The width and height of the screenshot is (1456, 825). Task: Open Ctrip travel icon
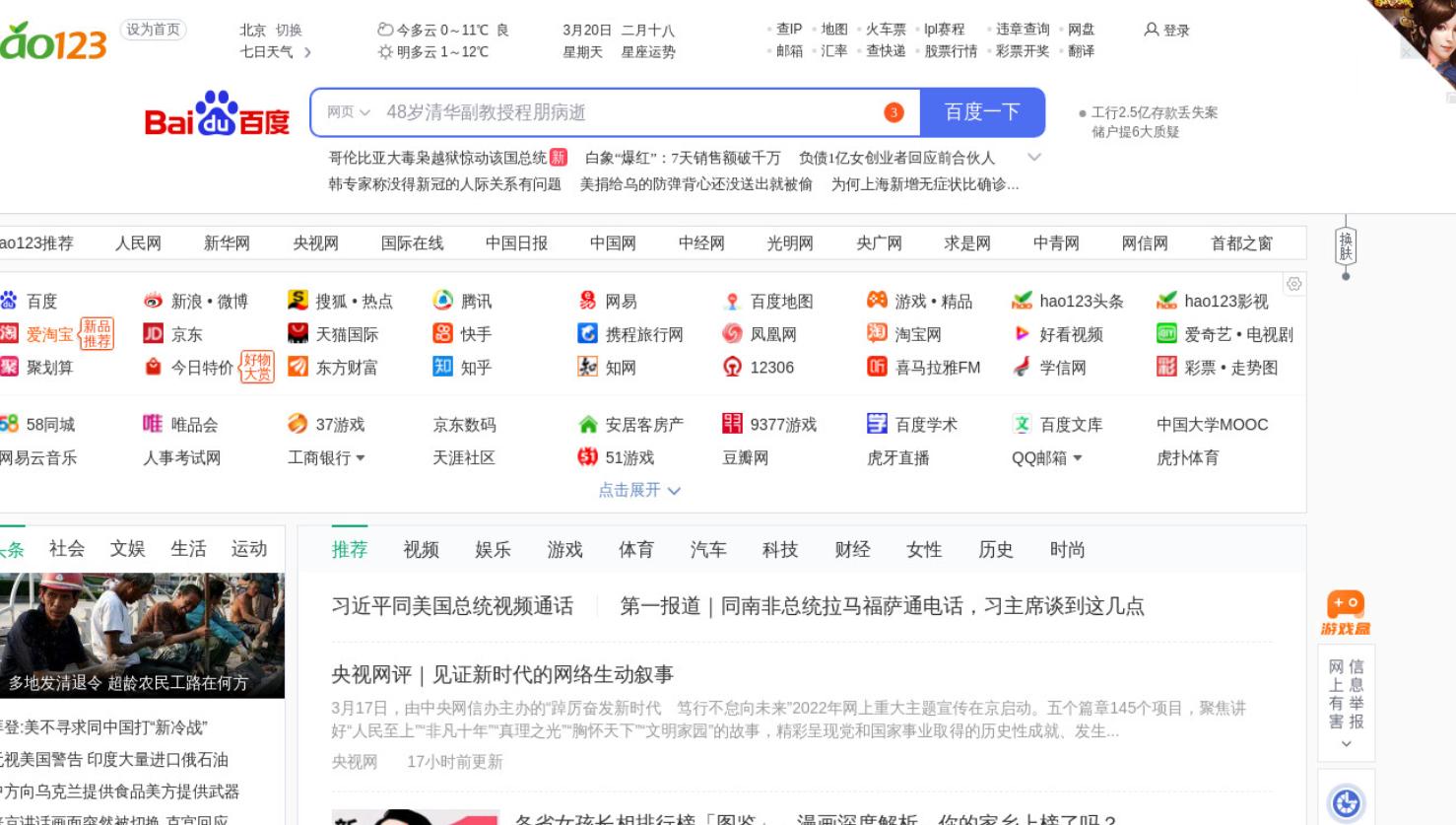pos(588,333)
